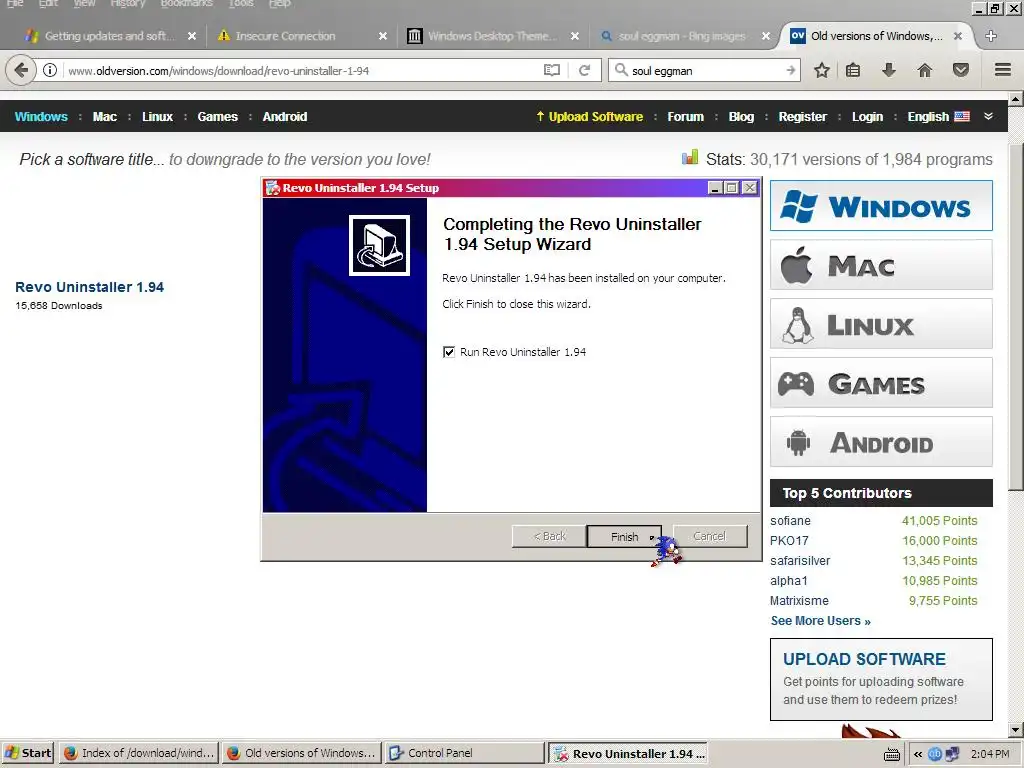Click See More Users link
The height and width of the screenshot is (768, 1024).
pos(820,620)
